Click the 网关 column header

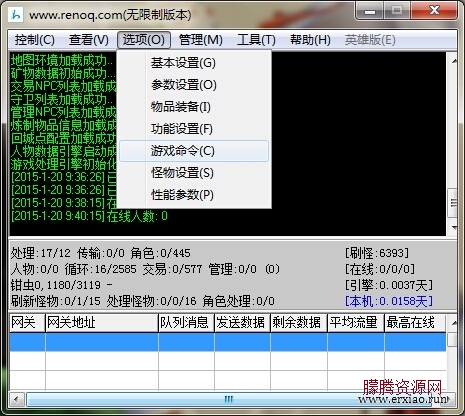tap(27, 323)
